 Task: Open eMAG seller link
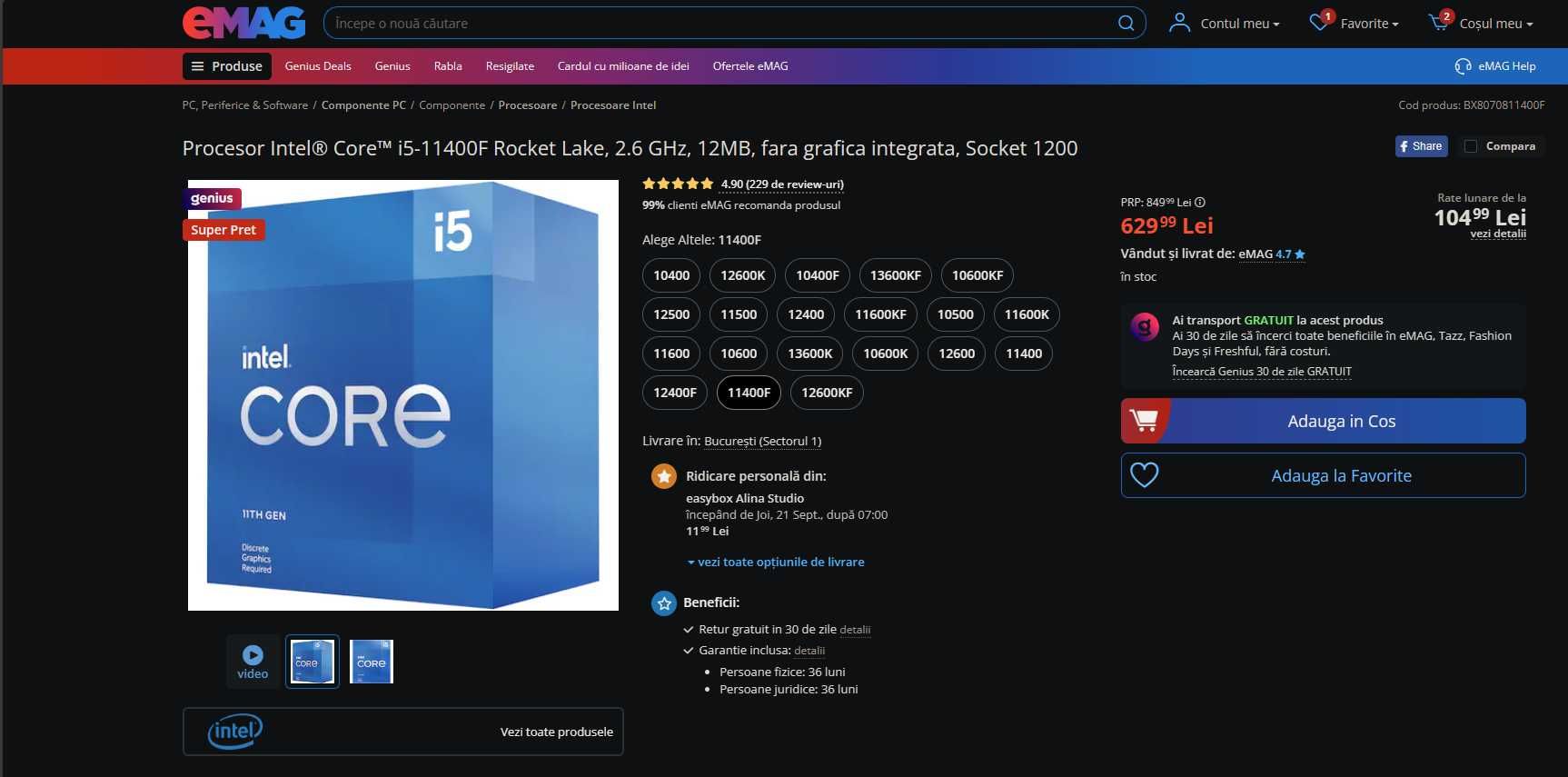1255,254
